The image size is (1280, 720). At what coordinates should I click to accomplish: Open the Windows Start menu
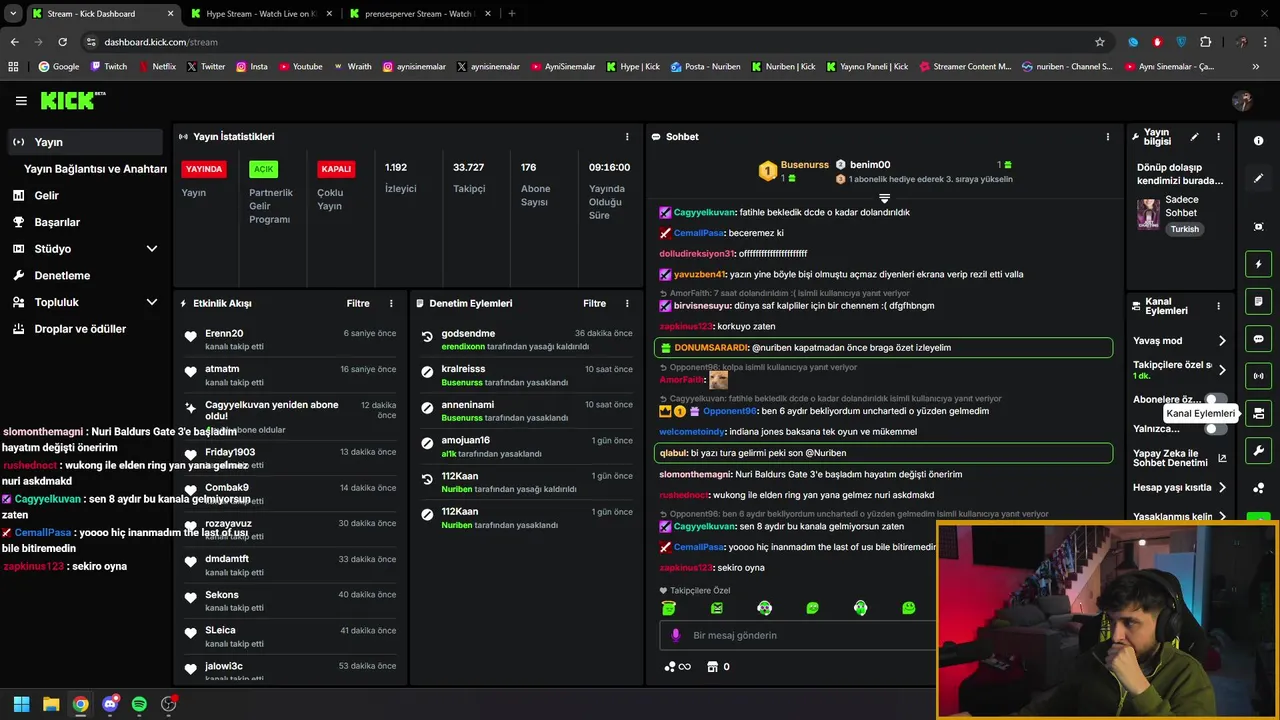[x=21, y=704]
